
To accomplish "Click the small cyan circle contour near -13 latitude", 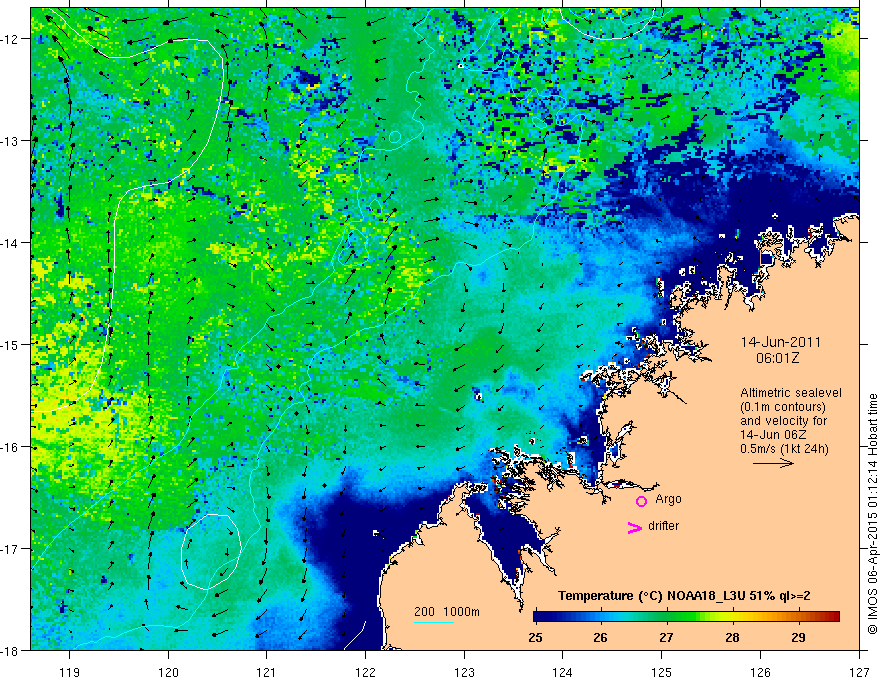I will pos(395,136).
